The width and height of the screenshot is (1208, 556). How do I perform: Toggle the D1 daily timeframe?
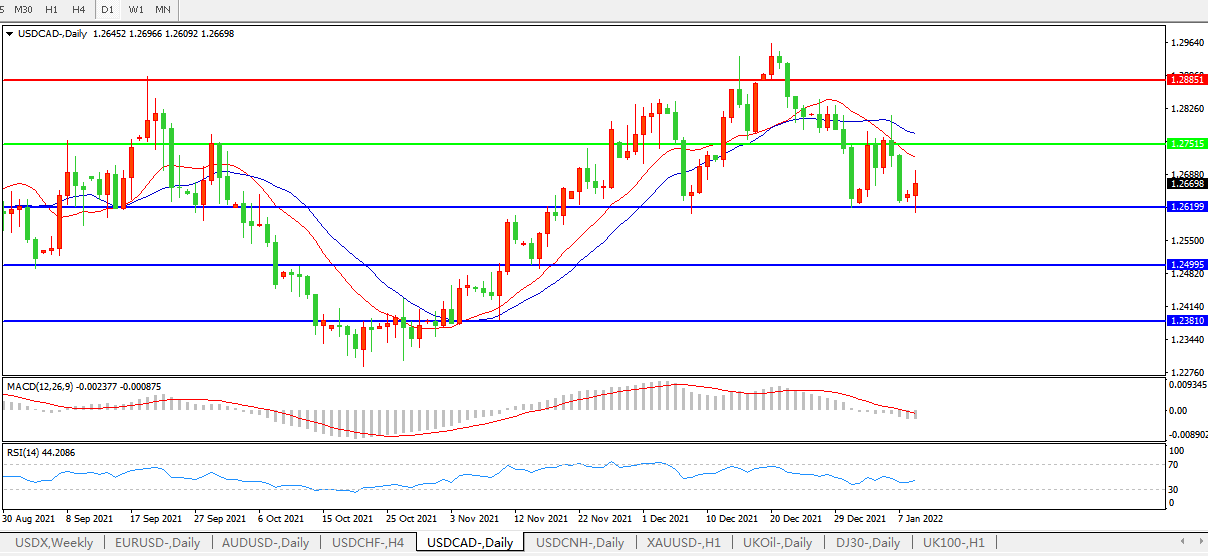[108, 10]
